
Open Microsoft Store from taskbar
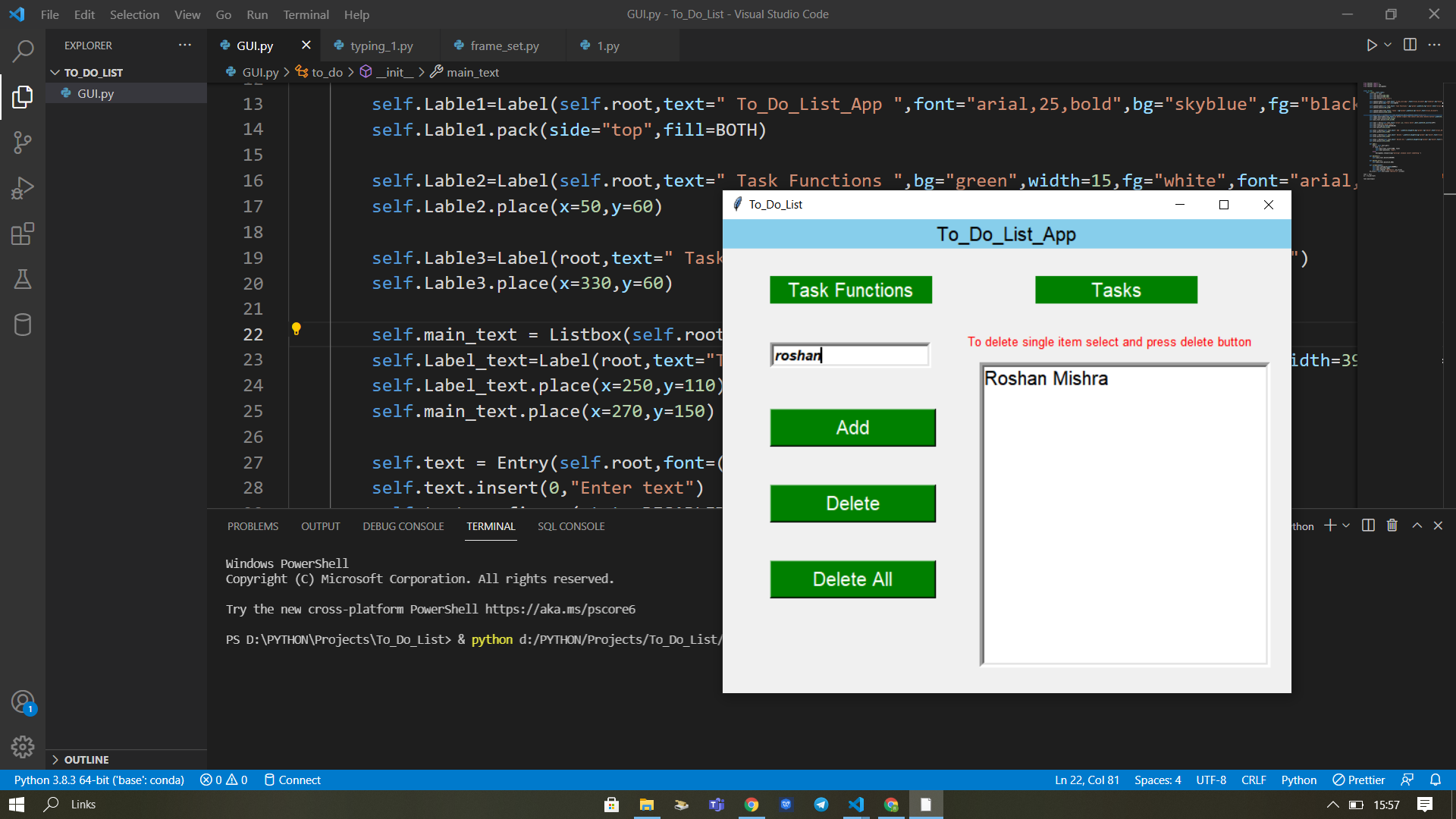pyautogui.click(x=612, y=805)
